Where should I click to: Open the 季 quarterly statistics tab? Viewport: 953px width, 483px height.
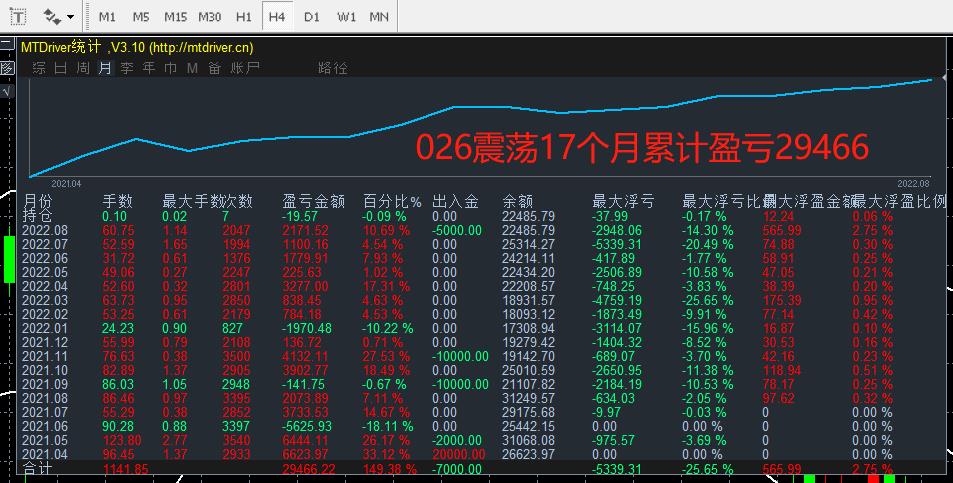126,68
